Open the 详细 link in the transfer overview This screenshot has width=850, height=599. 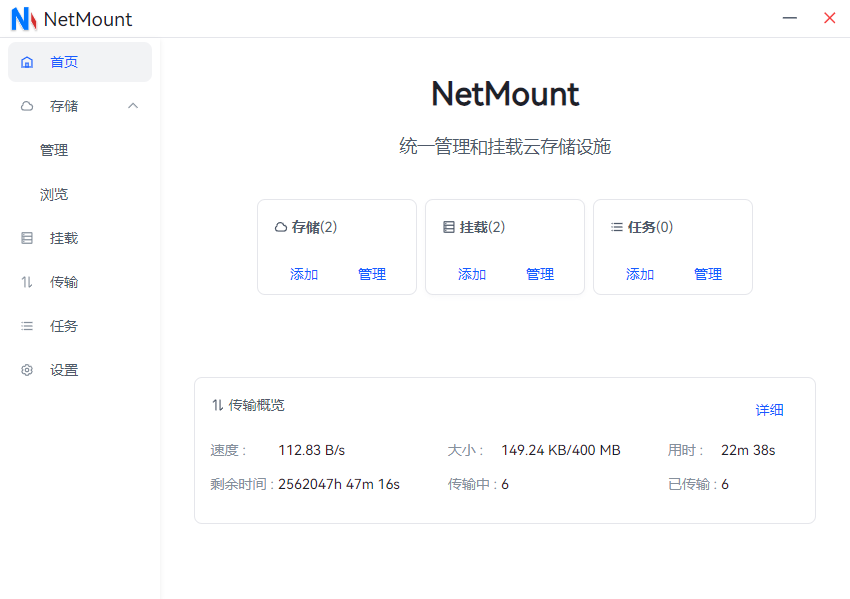pyautogui.click(x=769, y=410)
